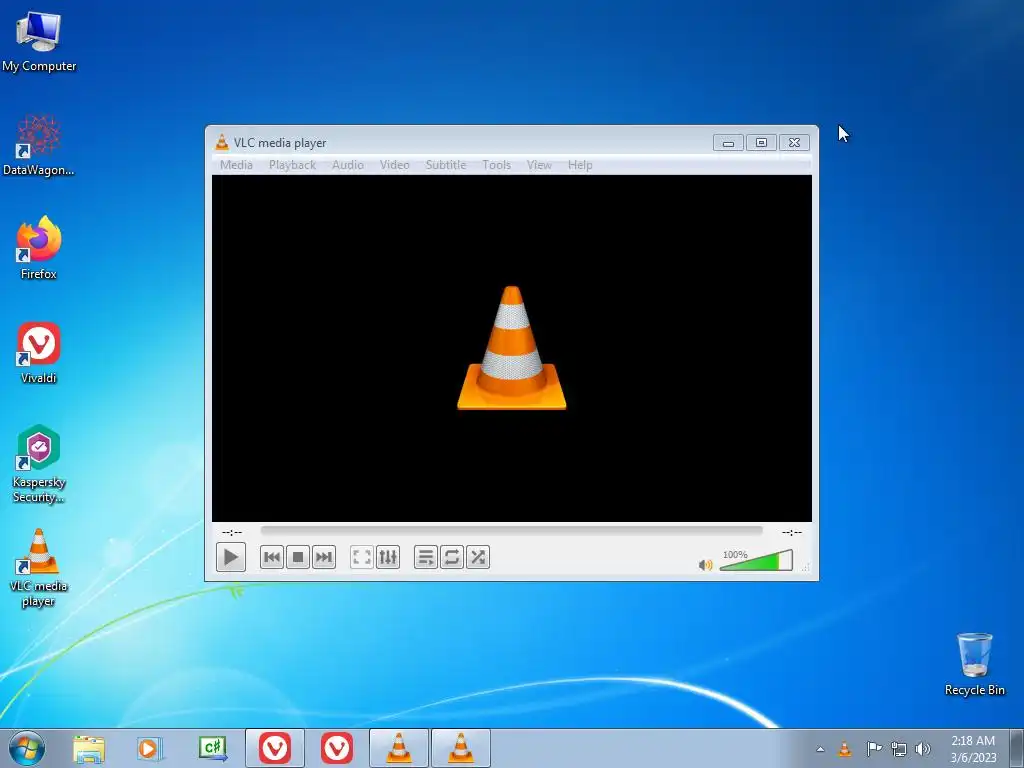Close the VLC media player window
This screenshot has width=1024, height=768.
click(794, 142)
